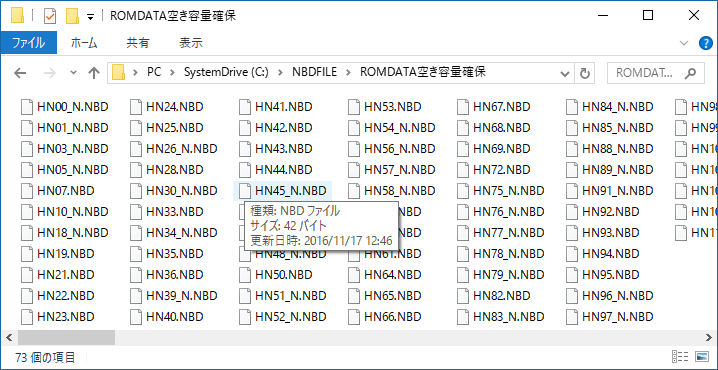Select the file HN97_N.NBD

(x=610, y=317)
